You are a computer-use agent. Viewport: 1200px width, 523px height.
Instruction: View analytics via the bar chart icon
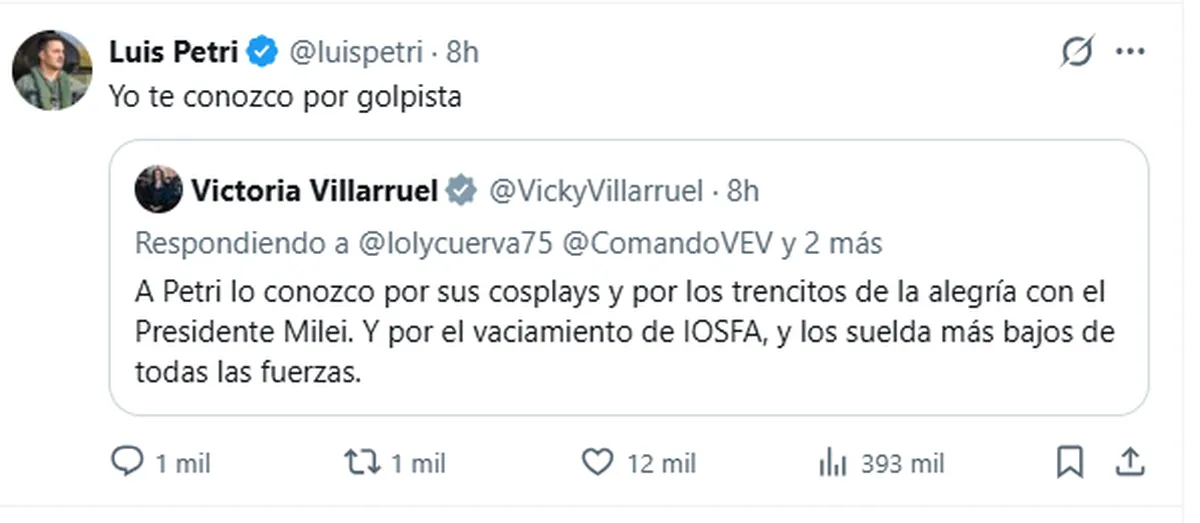pos(833,462)
